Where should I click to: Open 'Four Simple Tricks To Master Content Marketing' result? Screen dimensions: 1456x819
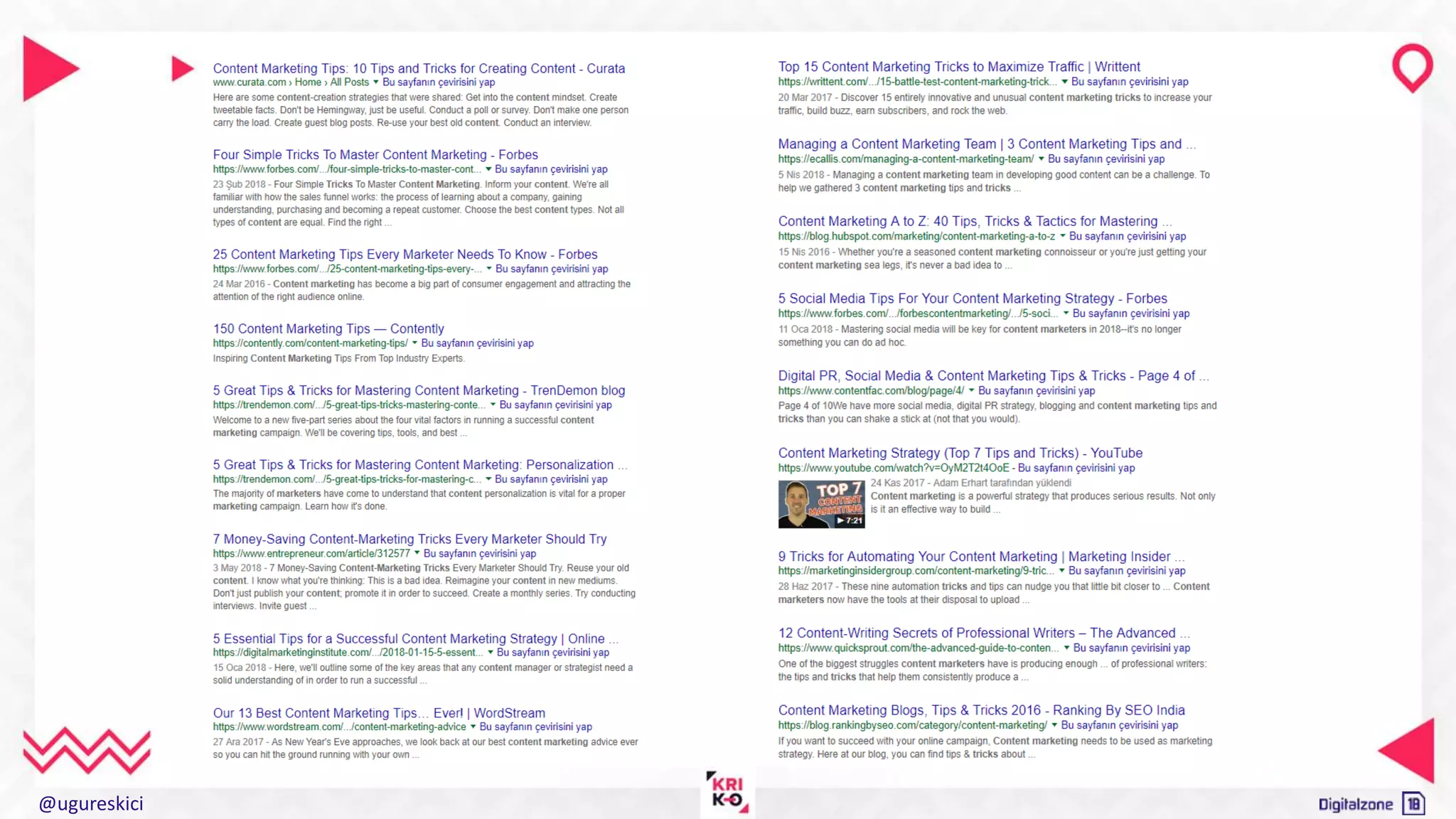tap(375, 154)
